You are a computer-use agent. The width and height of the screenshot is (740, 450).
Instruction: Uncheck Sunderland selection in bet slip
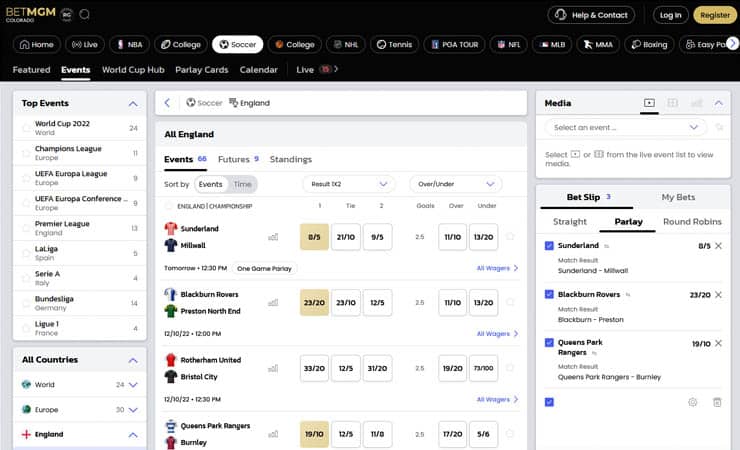click(x=549, y=245)
